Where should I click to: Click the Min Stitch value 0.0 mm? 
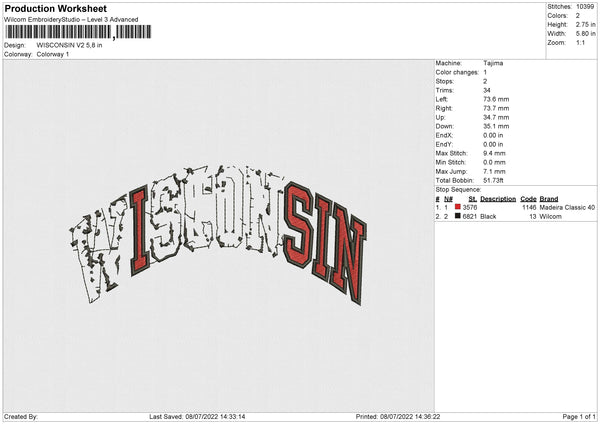[494, 162]
